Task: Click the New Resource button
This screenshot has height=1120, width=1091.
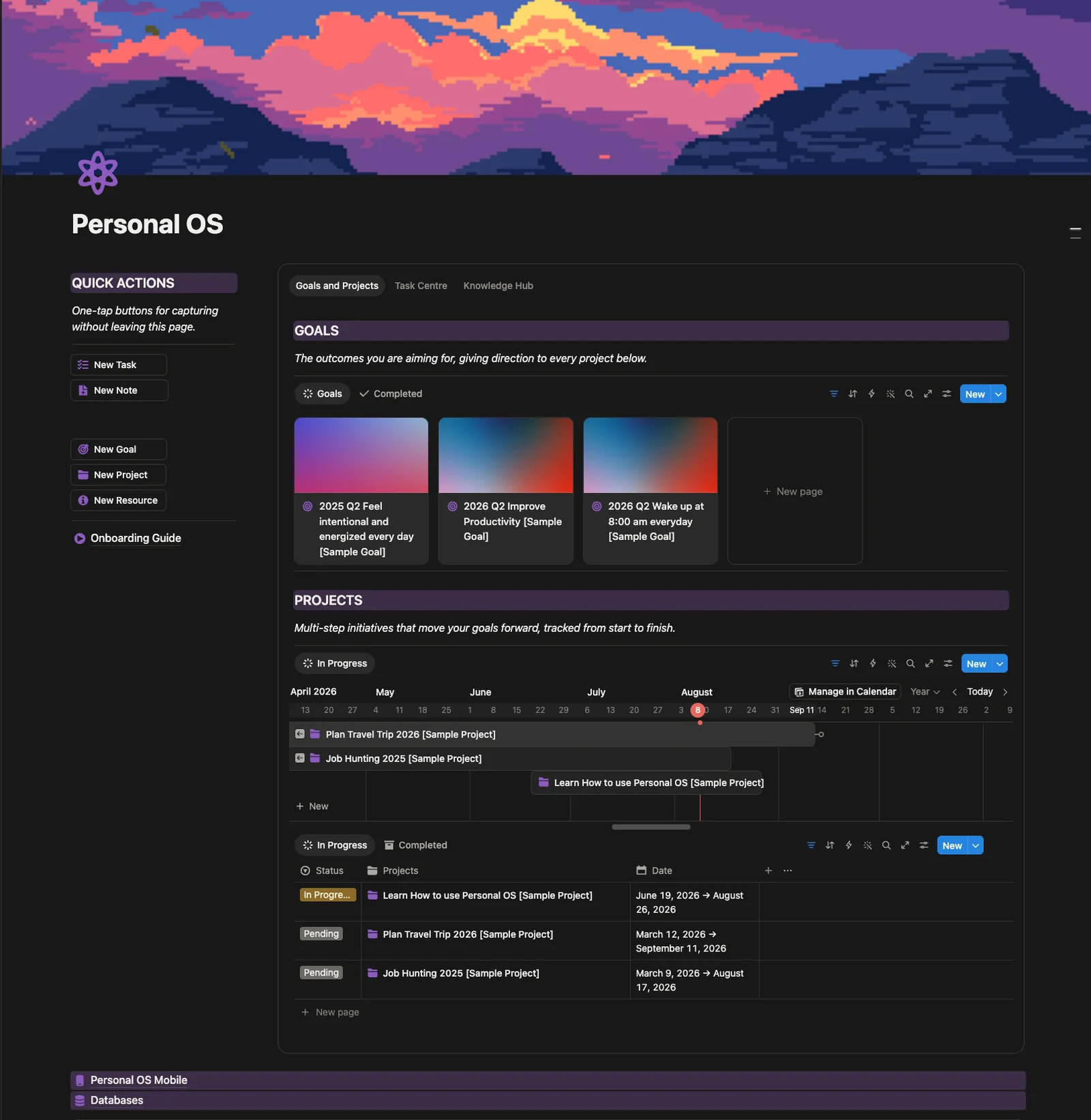Action: click(119, 500)
